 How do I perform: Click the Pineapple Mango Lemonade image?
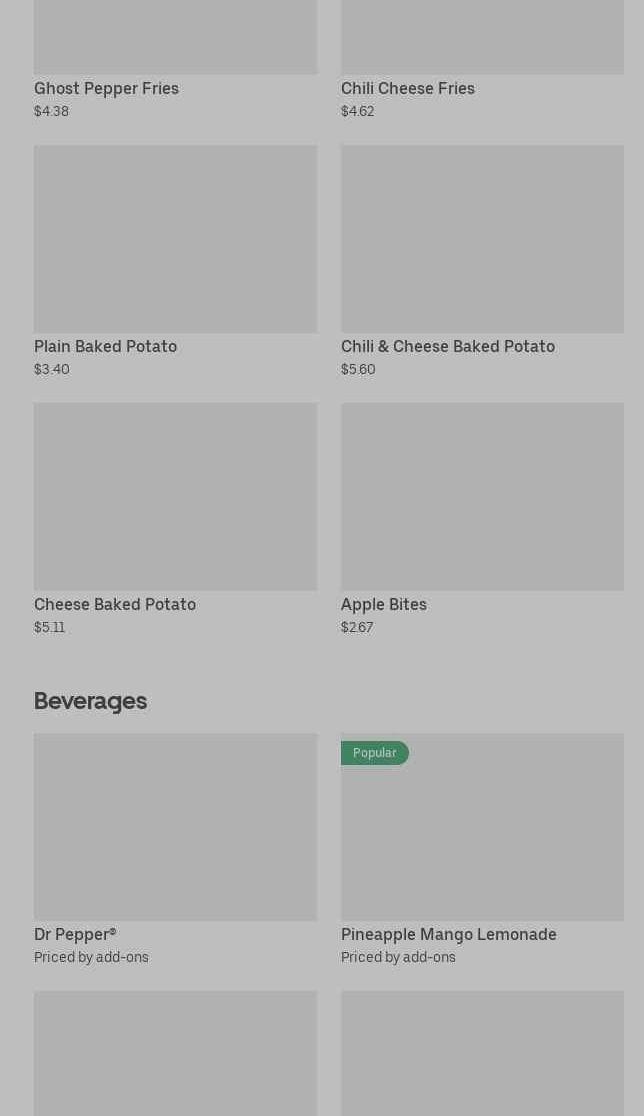(482, 840)
